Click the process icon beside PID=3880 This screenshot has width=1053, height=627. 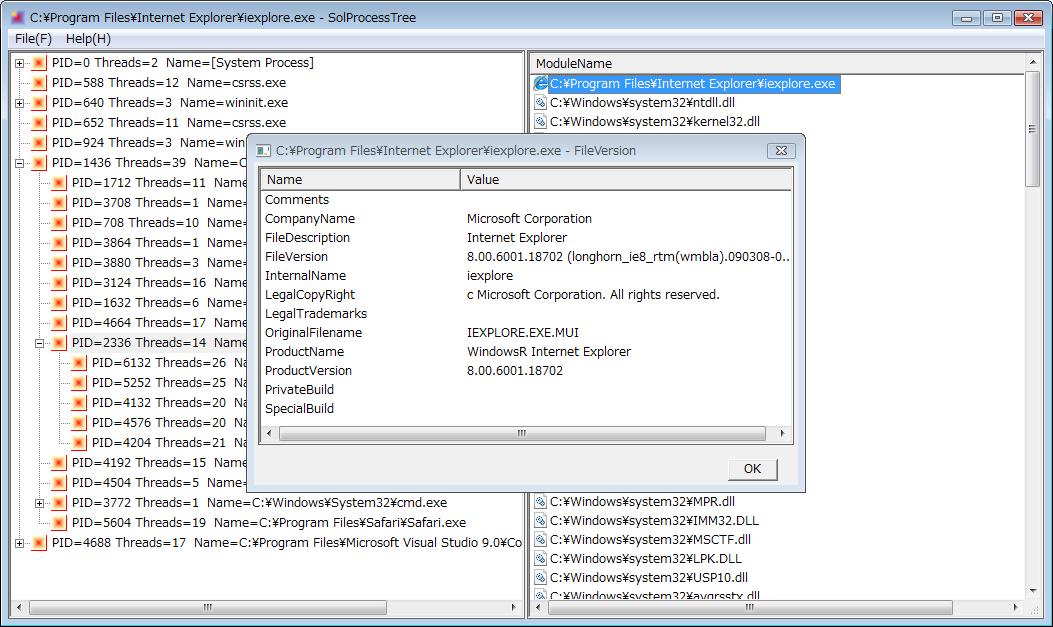[x=59, y=263]
